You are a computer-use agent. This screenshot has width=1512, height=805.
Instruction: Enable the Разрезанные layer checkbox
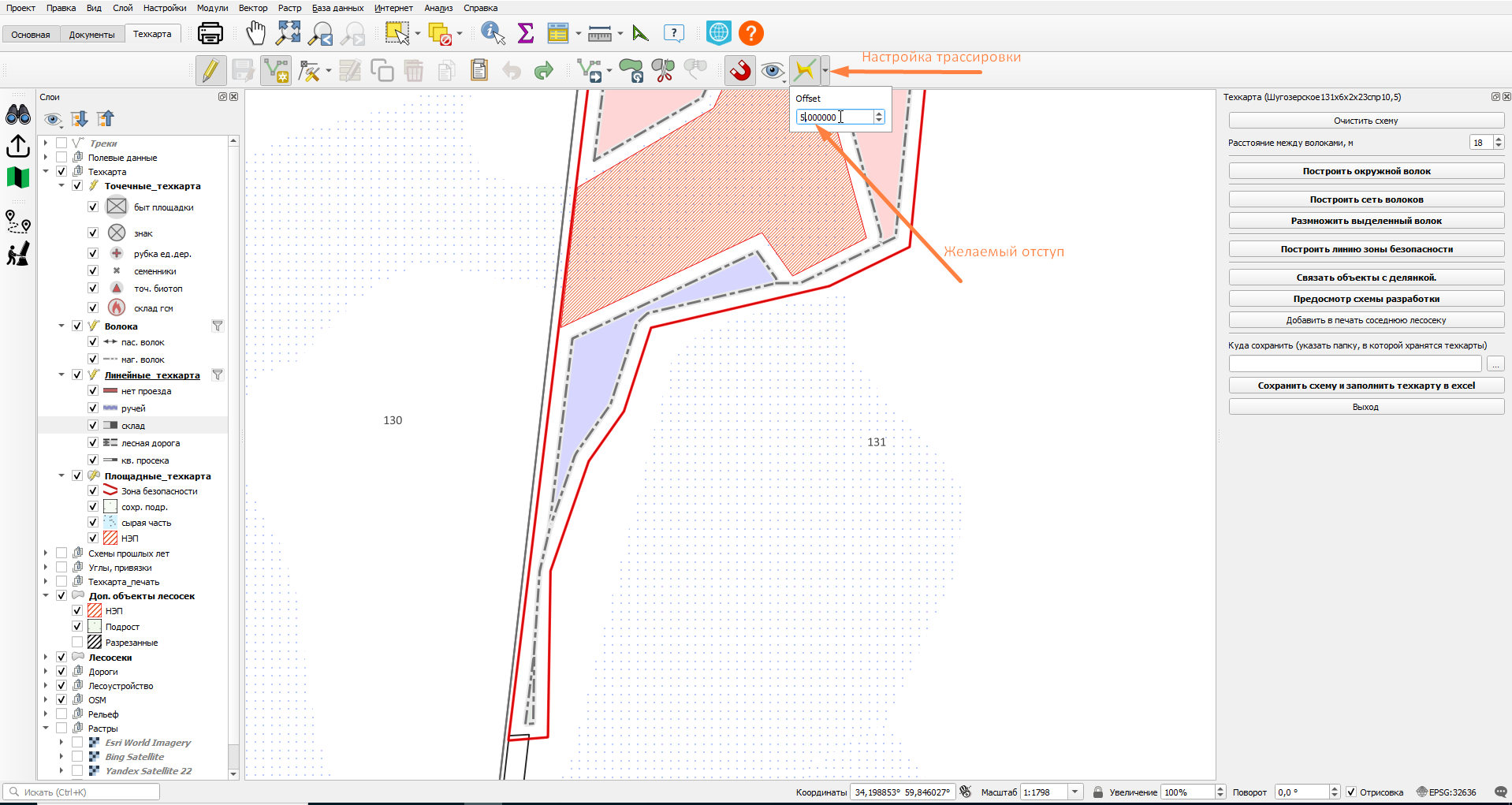[77, 642]
